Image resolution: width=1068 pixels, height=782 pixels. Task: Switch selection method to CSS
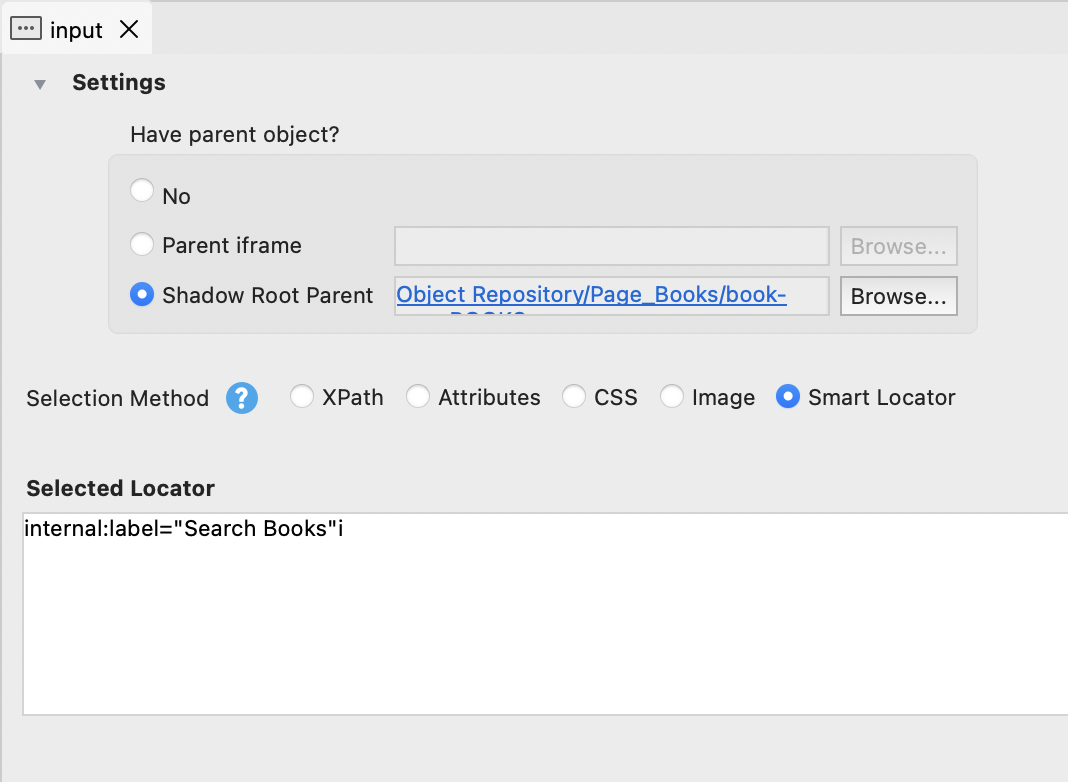(x=574, y=397)
